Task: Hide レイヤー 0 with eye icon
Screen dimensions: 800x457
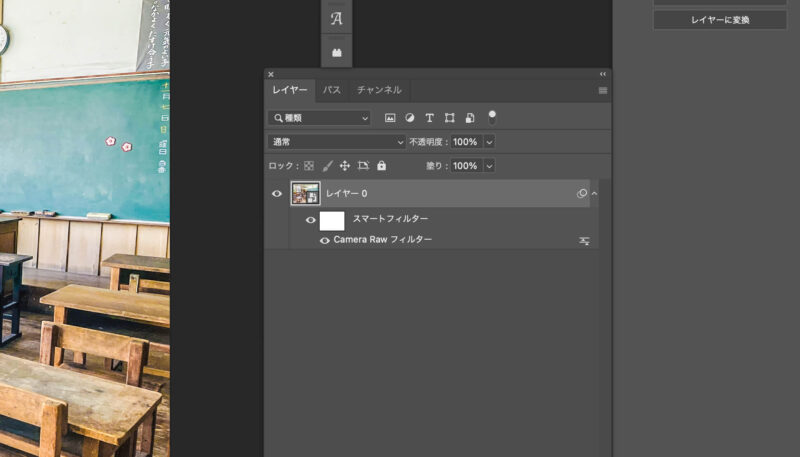Action: (x=277, y=194)
